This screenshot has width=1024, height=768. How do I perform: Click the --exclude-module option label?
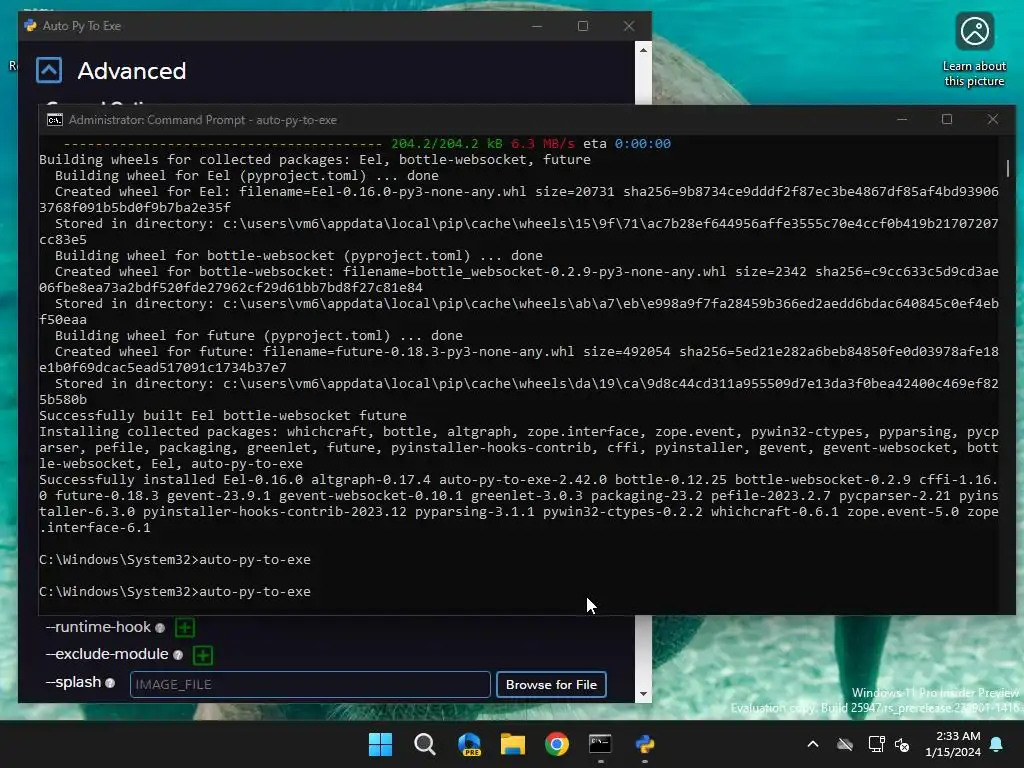[107, 654]
